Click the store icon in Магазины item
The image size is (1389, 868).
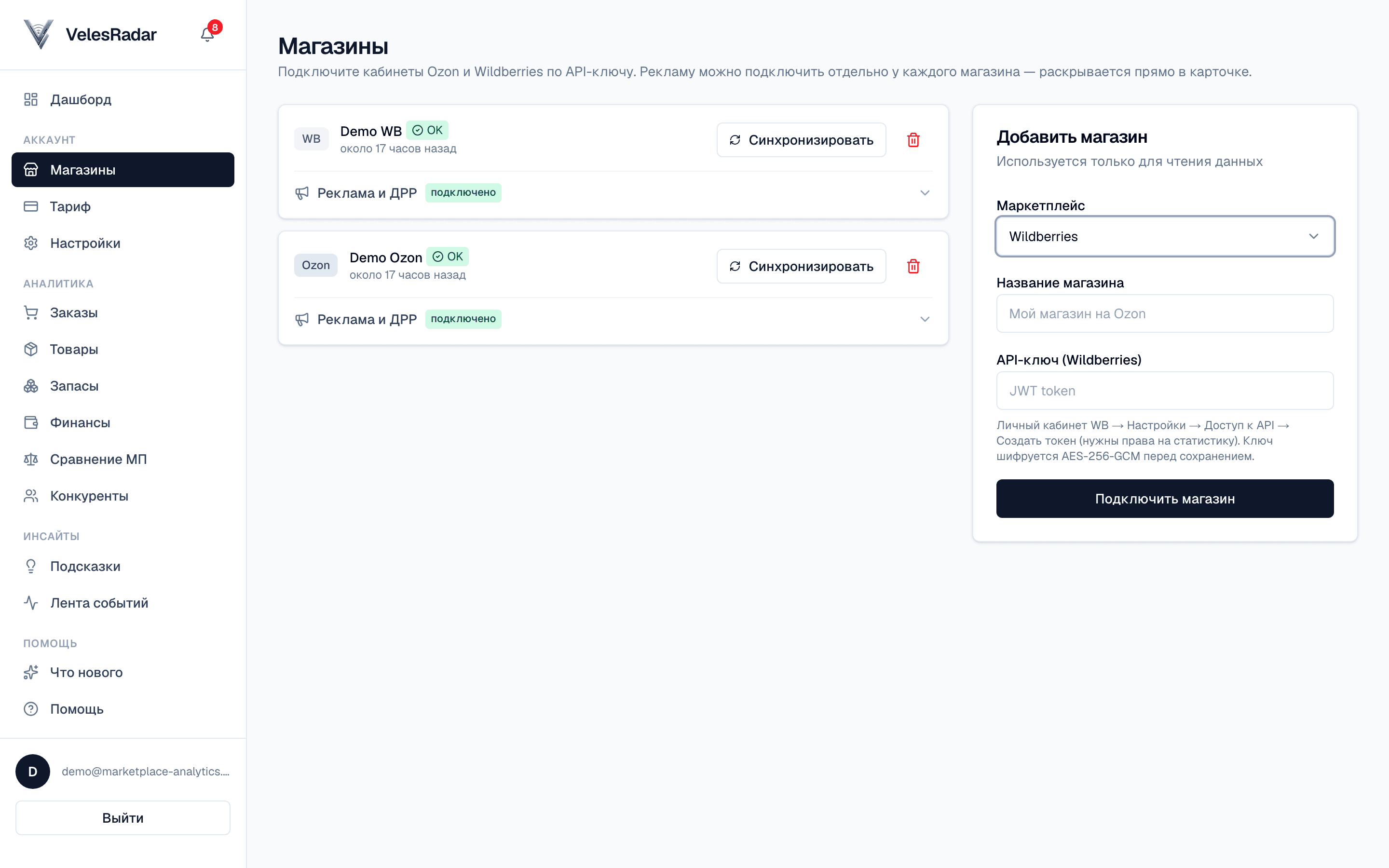(x=31, y=169)
